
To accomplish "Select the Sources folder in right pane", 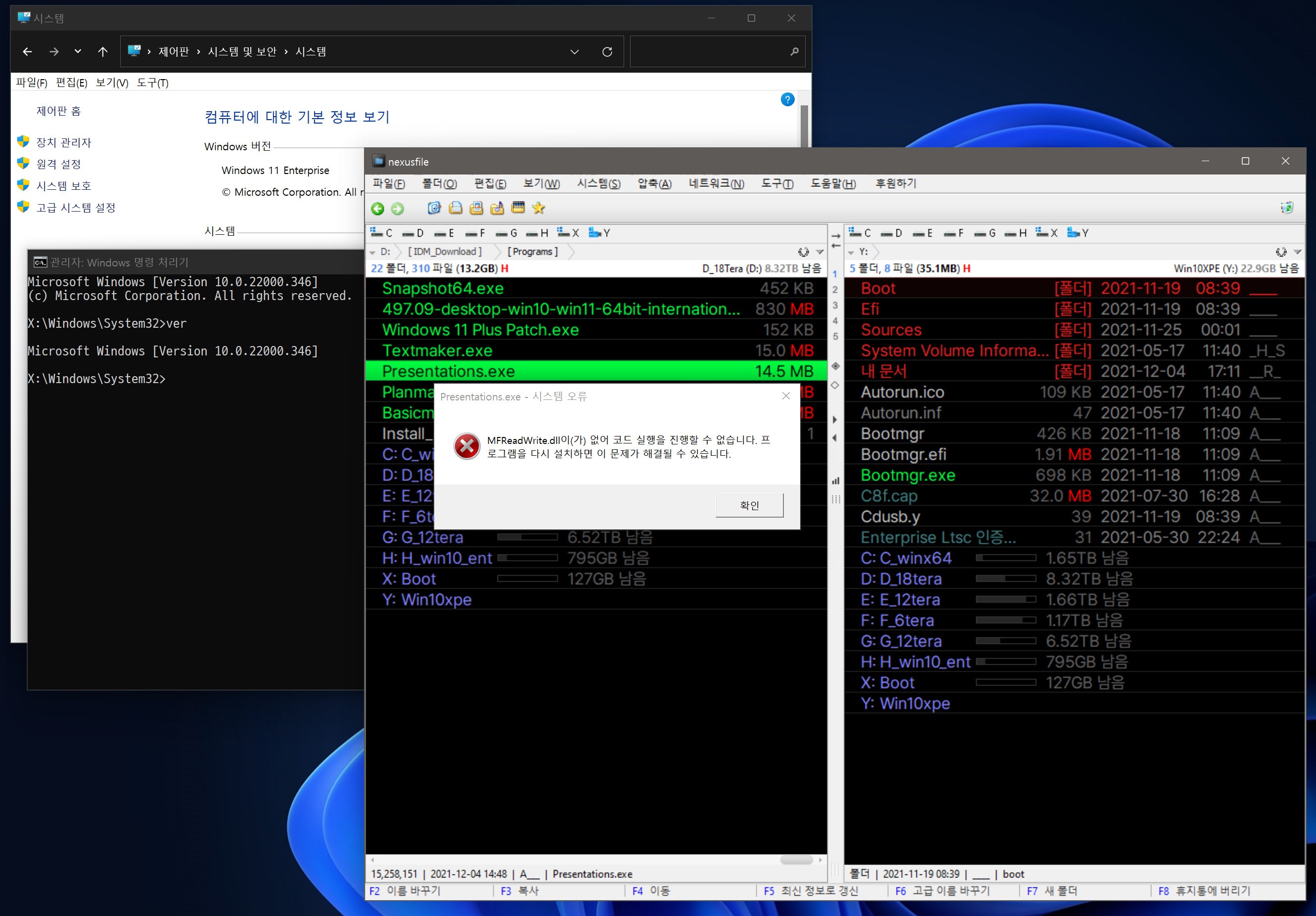I will pyautogui.click(x=1074, y=330).
